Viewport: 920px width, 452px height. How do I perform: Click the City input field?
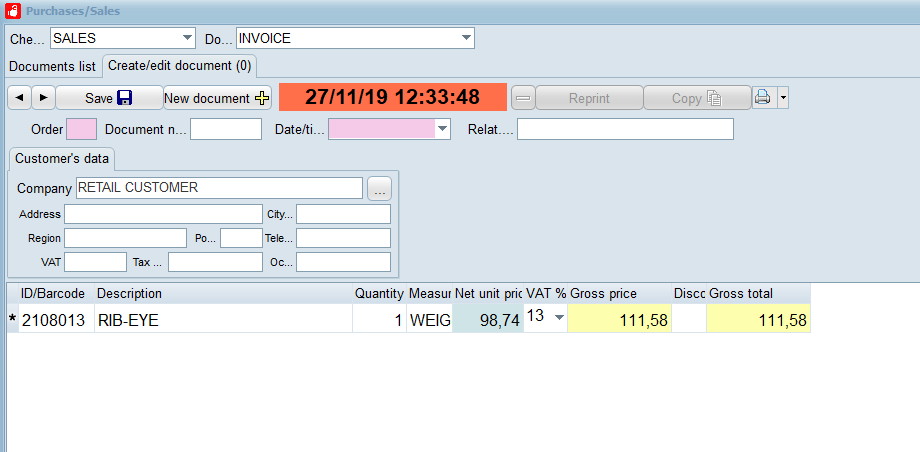click(343, 214)
